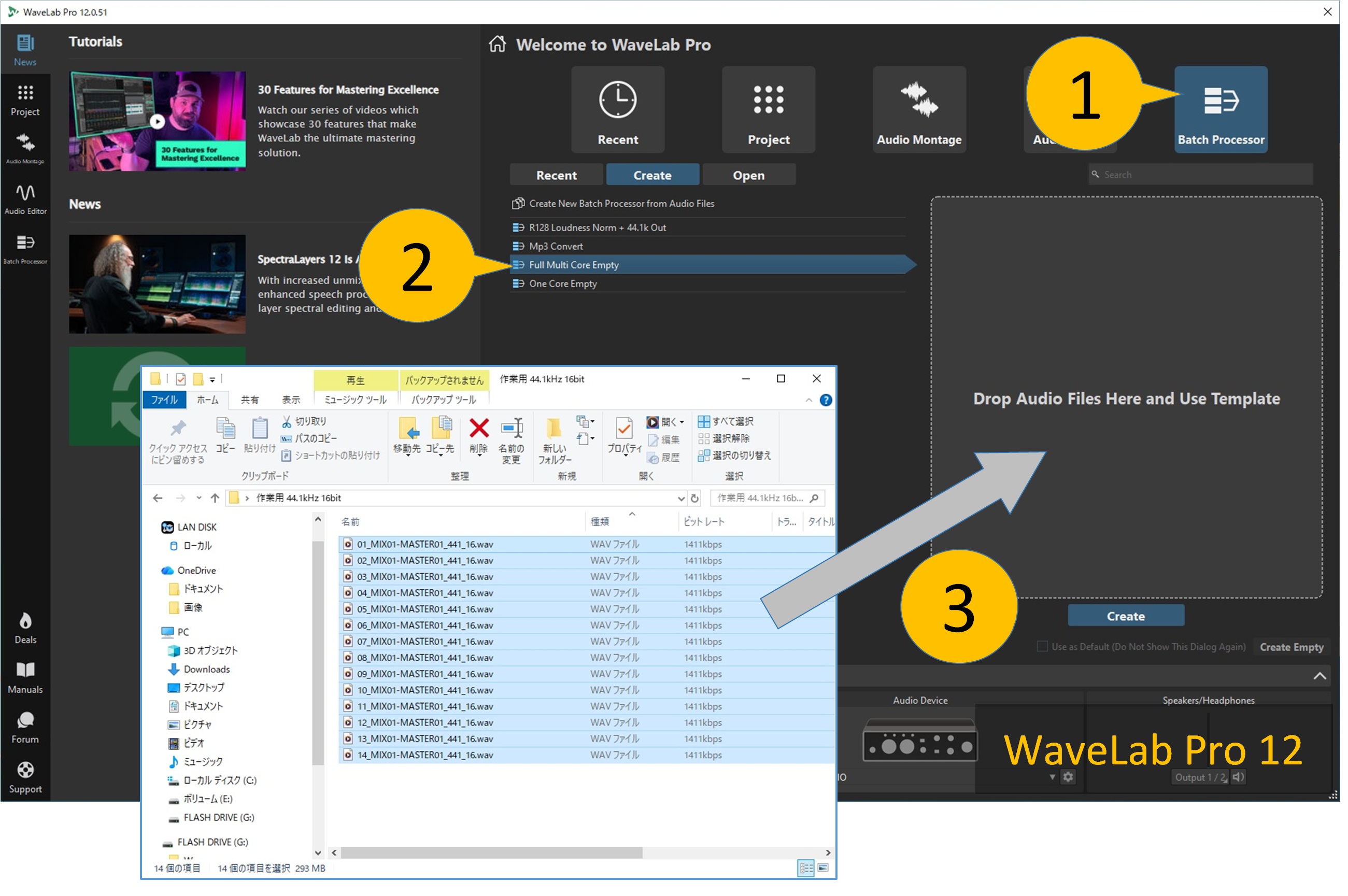Toggle the speaker icon beside Output 1/2
Viewport: 1348px width, 896px height.
(x=1238, y=777)
